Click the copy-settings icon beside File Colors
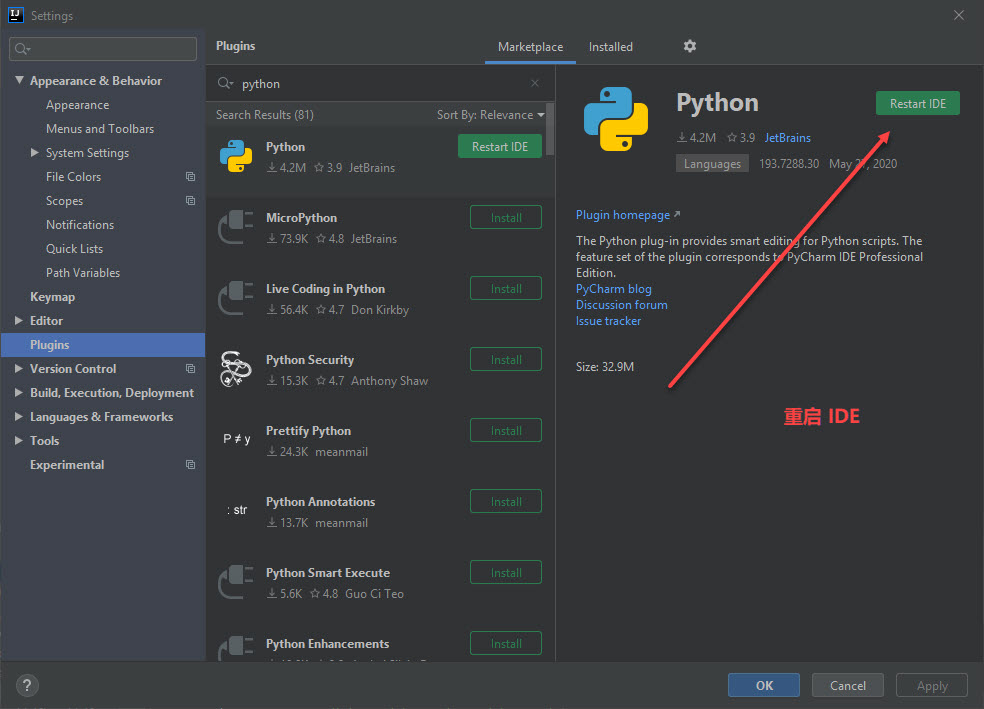The height and width of the screenshot is (709, 984). [x=189, y=177]
